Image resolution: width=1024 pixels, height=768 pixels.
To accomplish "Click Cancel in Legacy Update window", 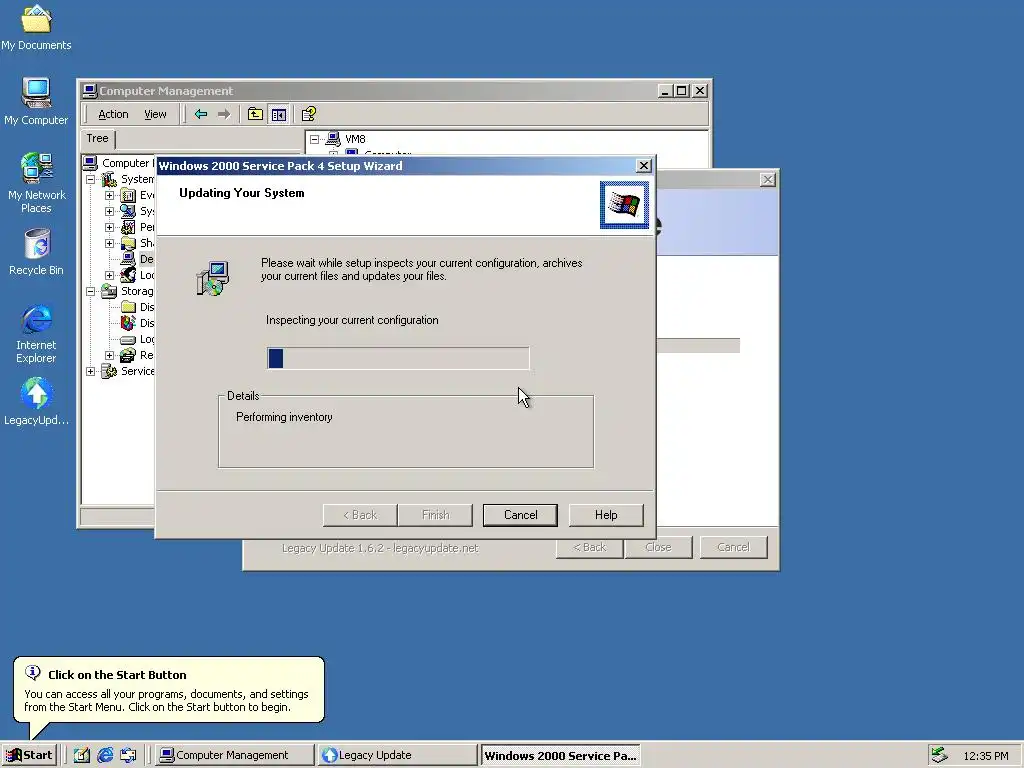I will (733, 547).
